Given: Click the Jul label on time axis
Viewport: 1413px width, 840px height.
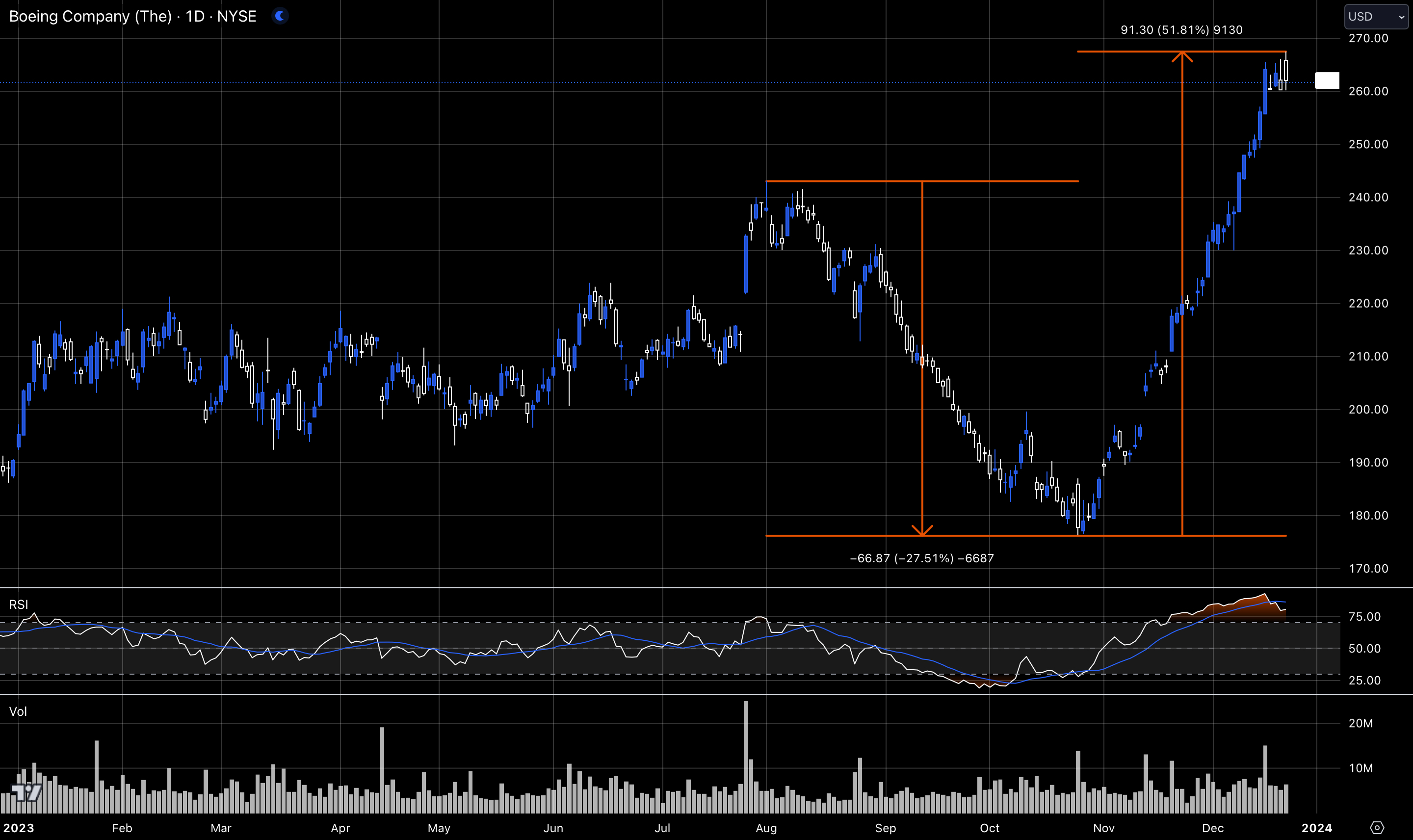Looking at the screenshot, I should [x=662, y=828].
